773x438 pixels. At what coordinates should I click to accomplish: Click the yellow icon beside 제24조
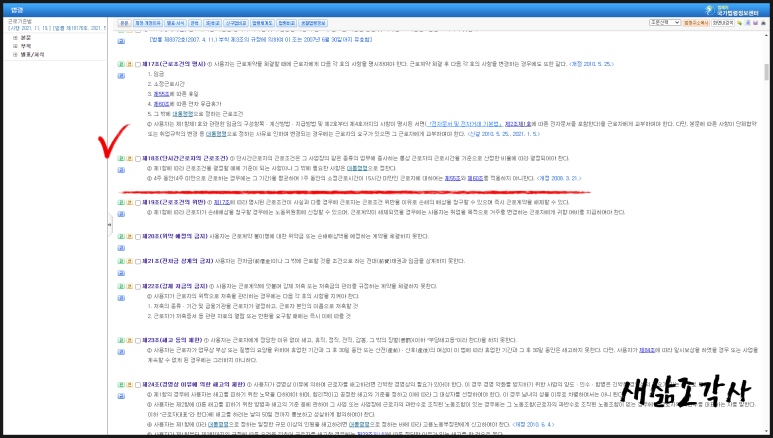(x=129, y=385)
